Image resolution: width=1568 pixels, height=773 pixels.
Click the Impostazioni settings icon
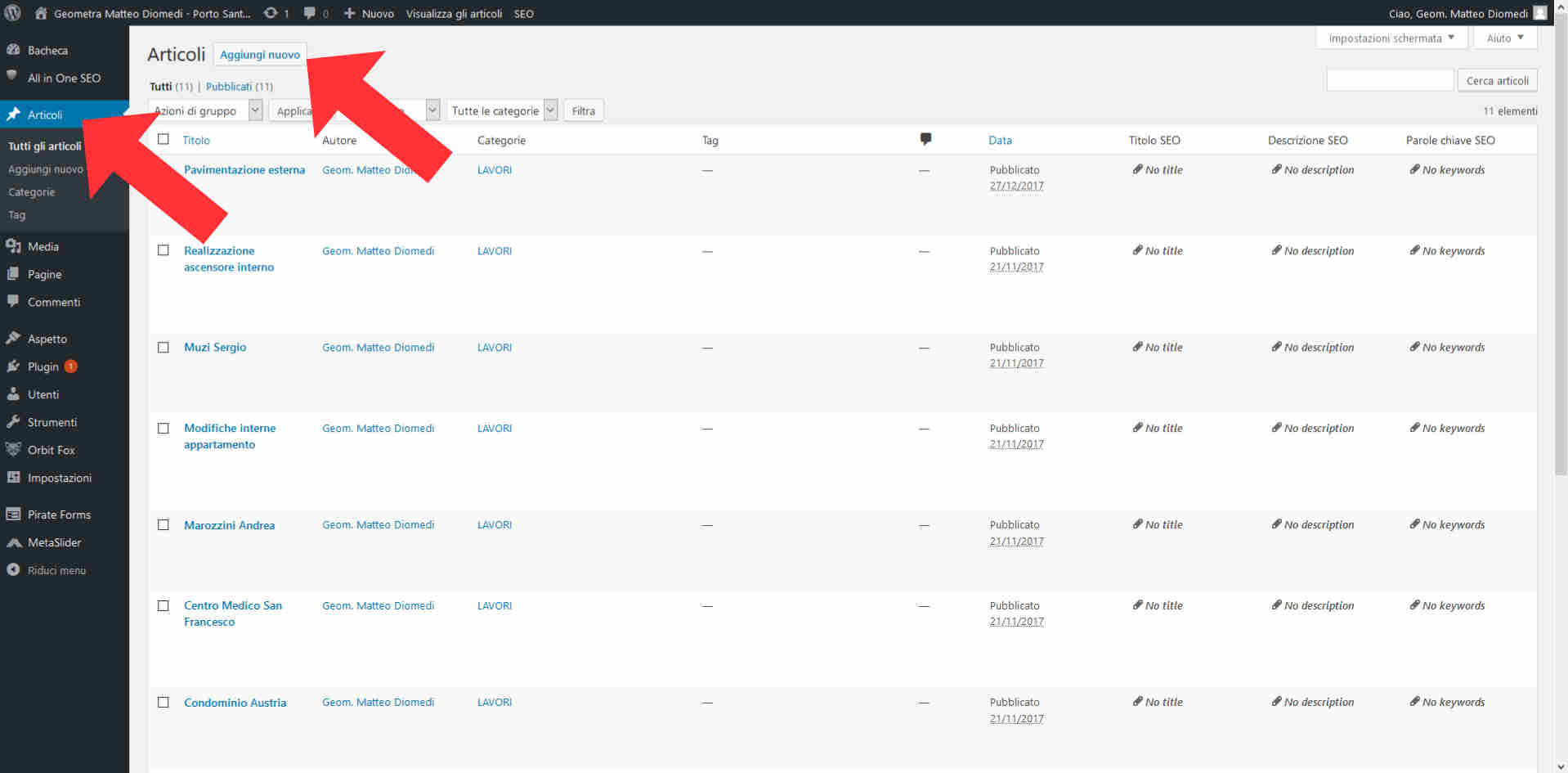[x=13, y=477]
